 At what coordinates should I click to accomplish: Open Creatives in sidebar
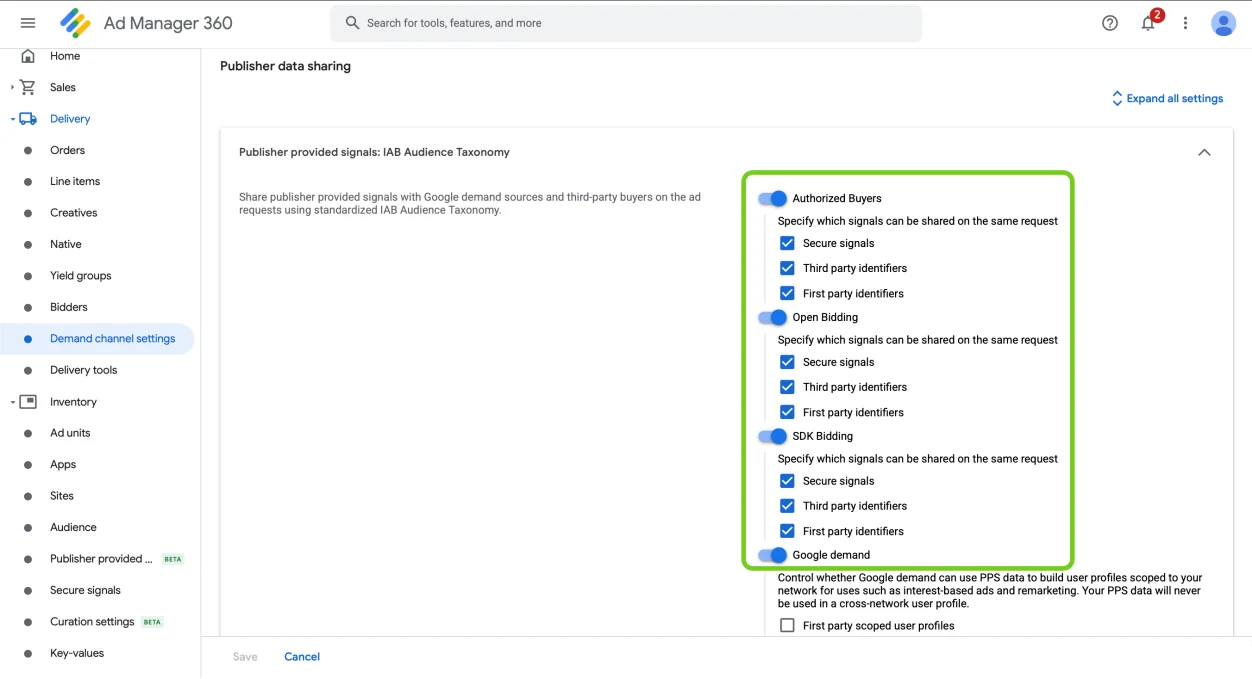pyautogui.click(x=74, y=213)
